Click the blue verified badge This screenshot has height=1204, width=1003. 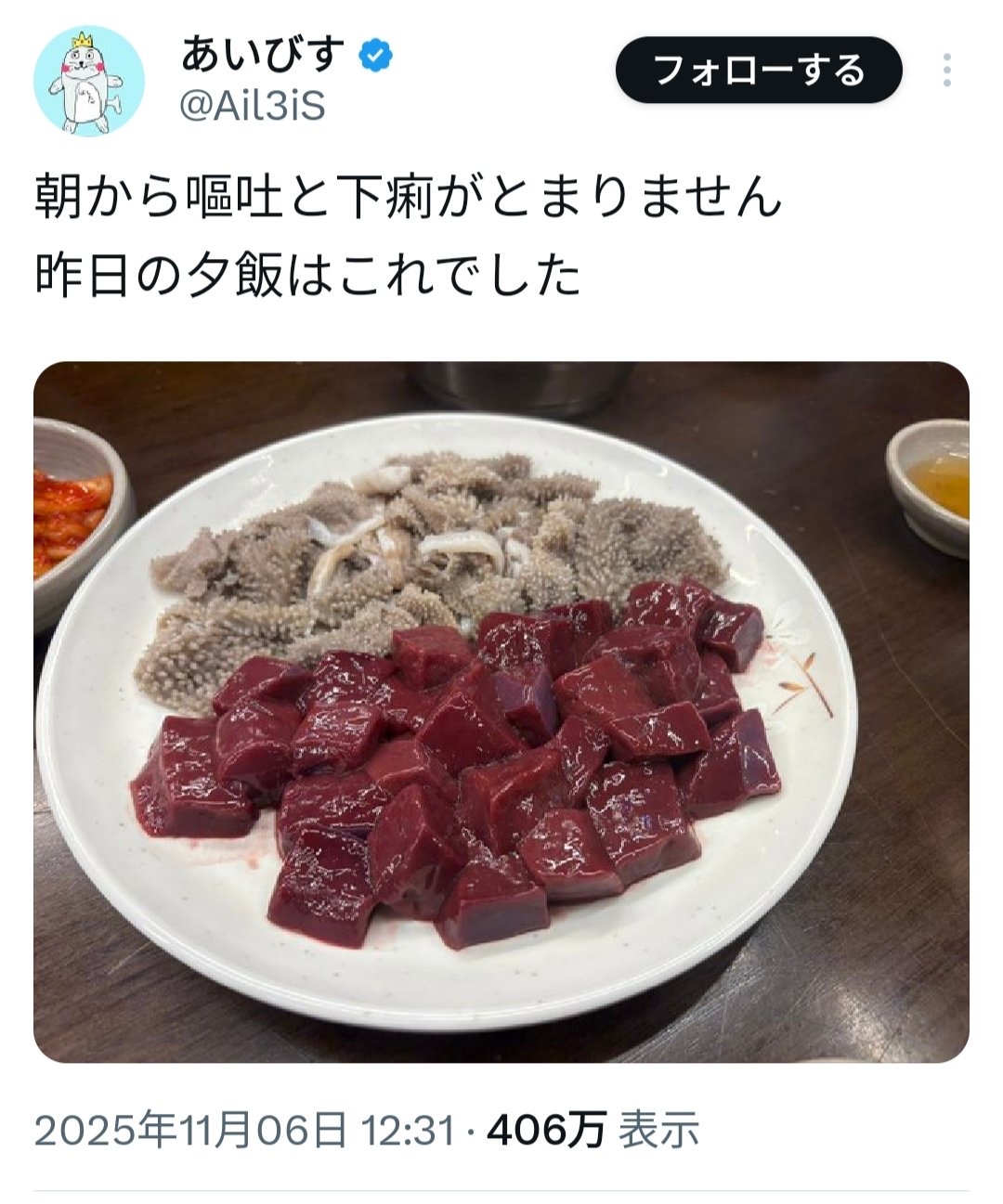(376, 57)
